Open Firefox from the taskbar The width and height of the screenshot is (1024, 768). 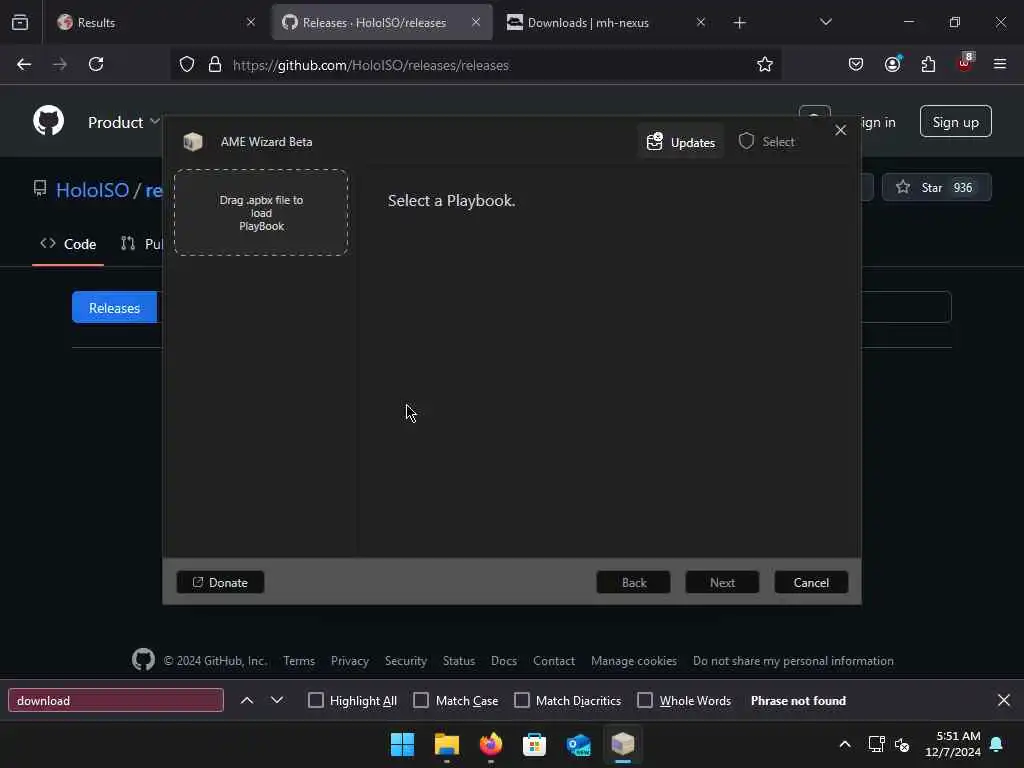point(490,744)
